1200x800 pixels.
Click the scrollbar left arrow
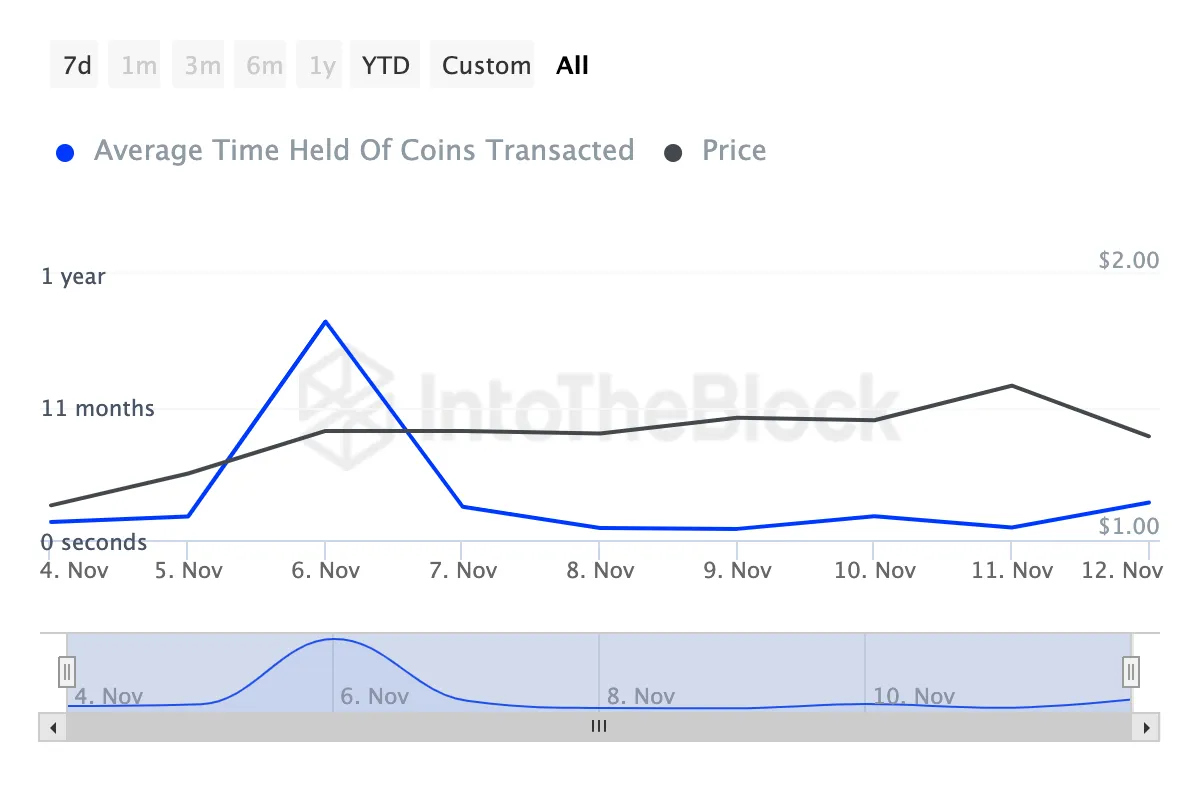click(x=52, y=727)
